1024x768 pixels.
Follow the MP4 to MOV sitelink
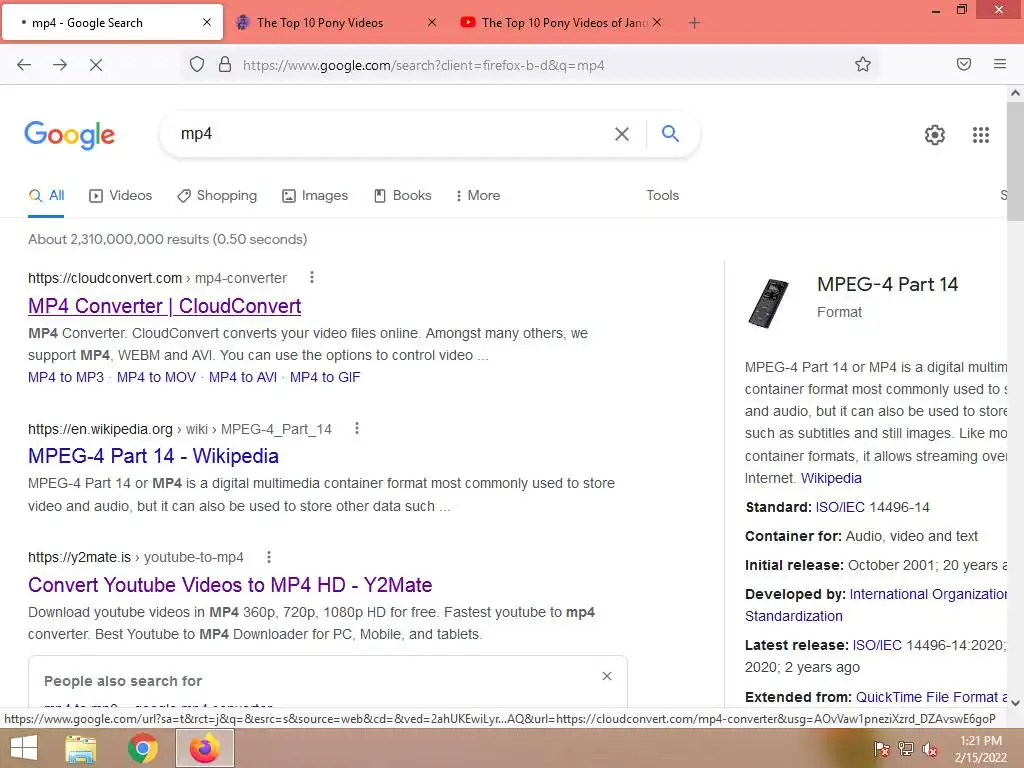click(156, 377)
